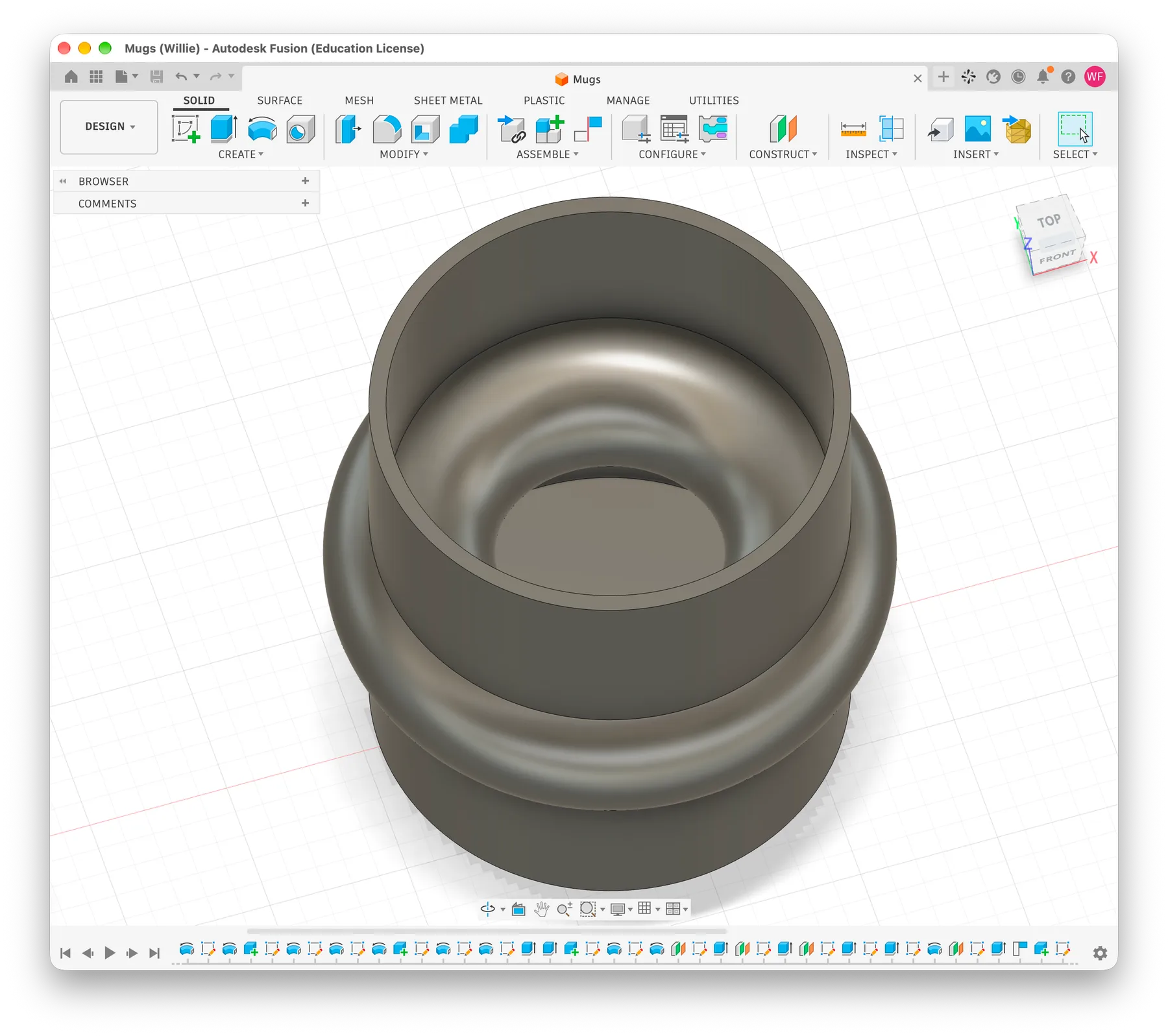1168x1036 pixels.
Task: Switch to the MESH tab
Action: click(359, 101)
